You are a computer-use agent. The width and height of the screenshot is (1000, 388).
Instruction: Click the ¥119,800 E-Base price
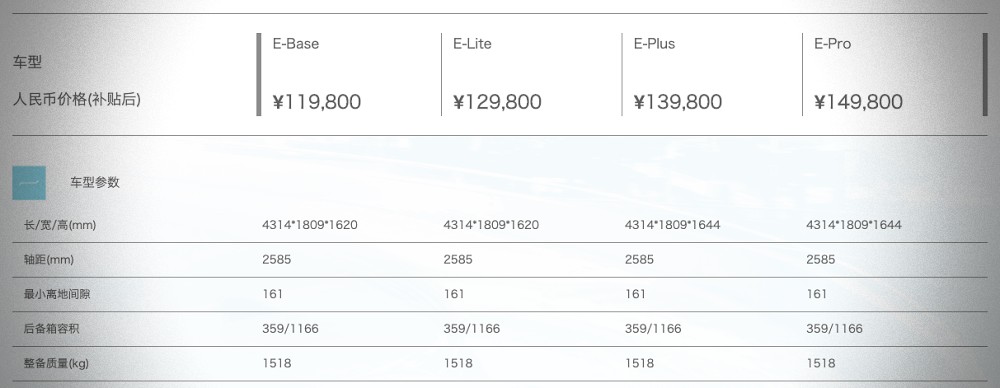[317, 102]
